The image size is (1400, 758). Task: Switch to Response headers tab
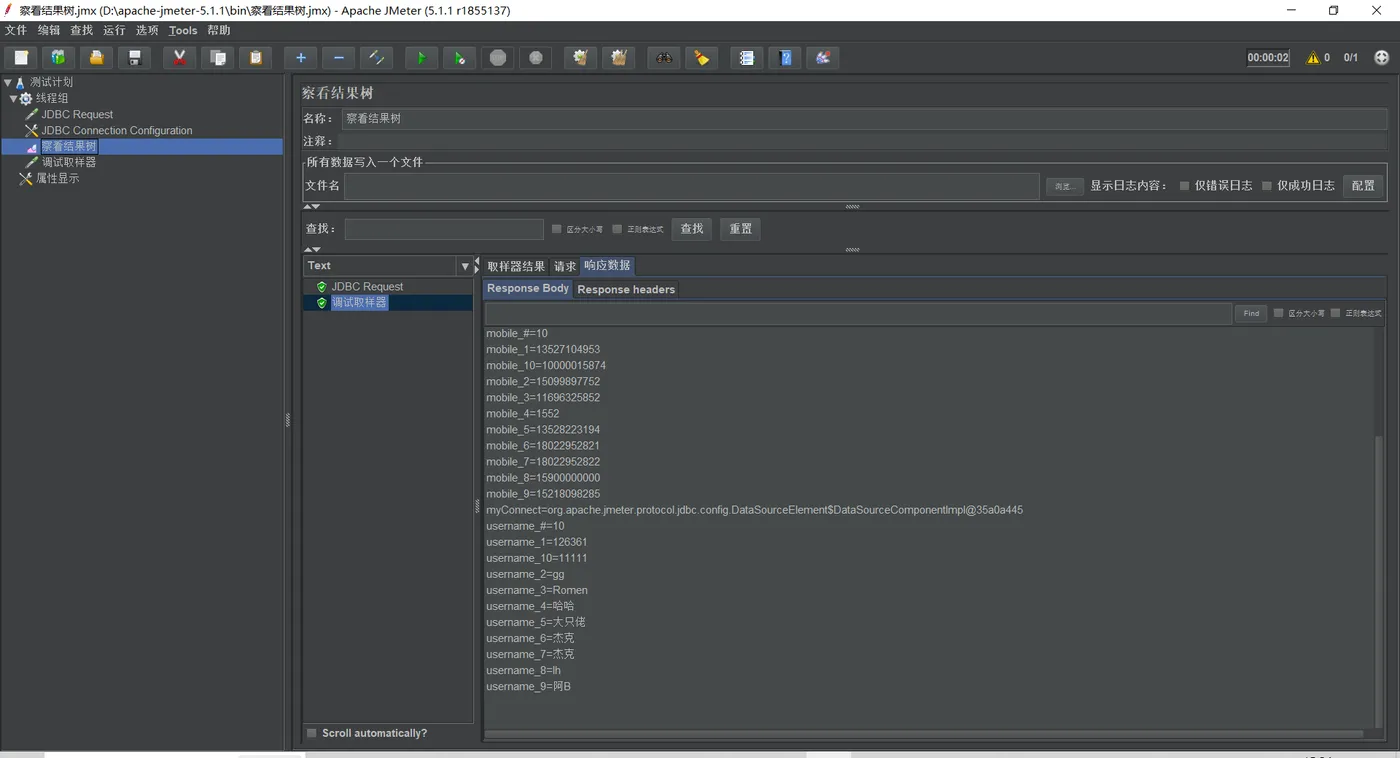[626, 289]
